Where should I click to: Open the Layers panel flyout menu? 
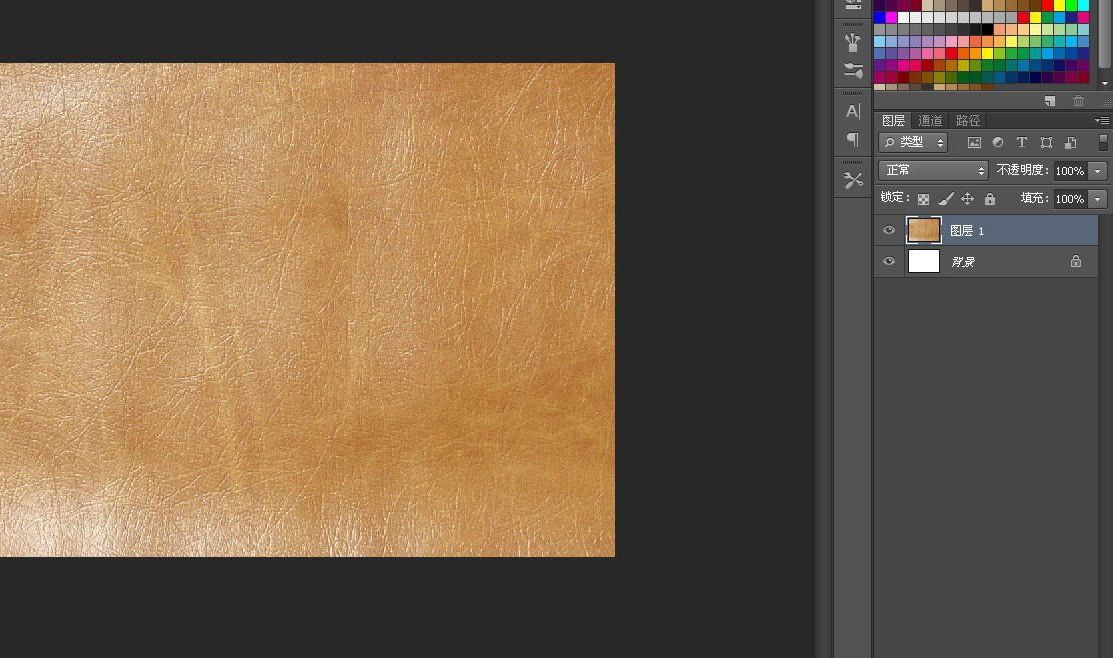[x=1102, y=121]
